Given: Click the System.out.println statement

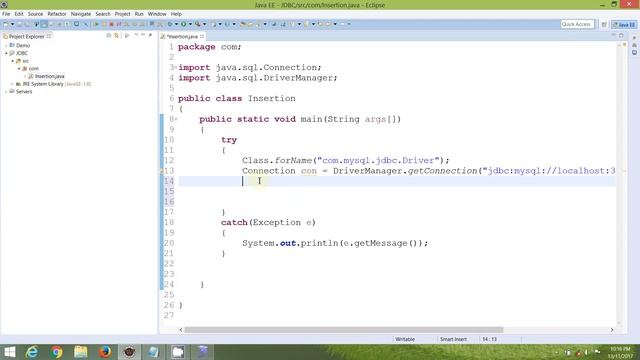Looking at the screenshot, I should pos(335,243).
